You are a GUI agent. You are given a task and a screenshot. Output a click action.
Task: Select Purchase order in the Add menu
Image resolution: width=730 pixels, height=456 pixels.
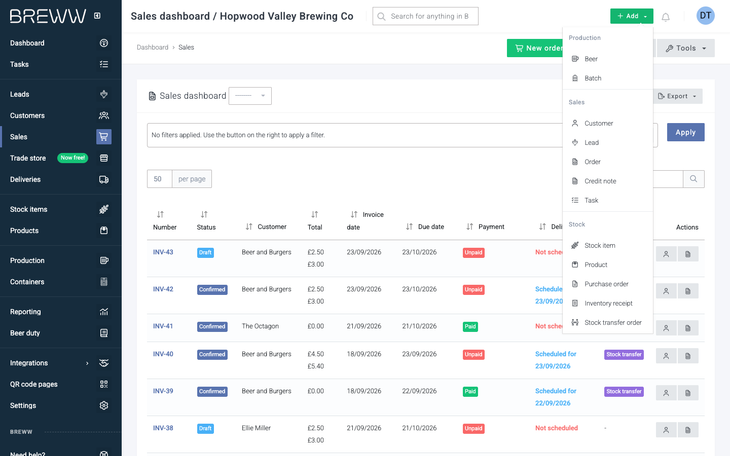pyautogui.click(x=608, y=284)
